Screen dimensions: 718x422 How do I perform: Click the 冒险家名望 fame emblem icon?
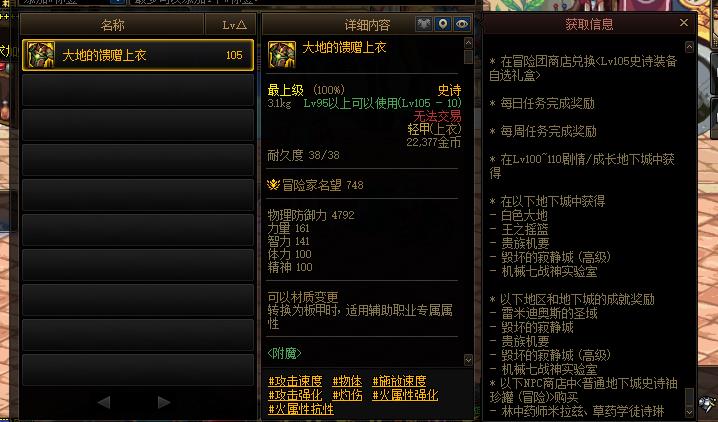[273, 184]
